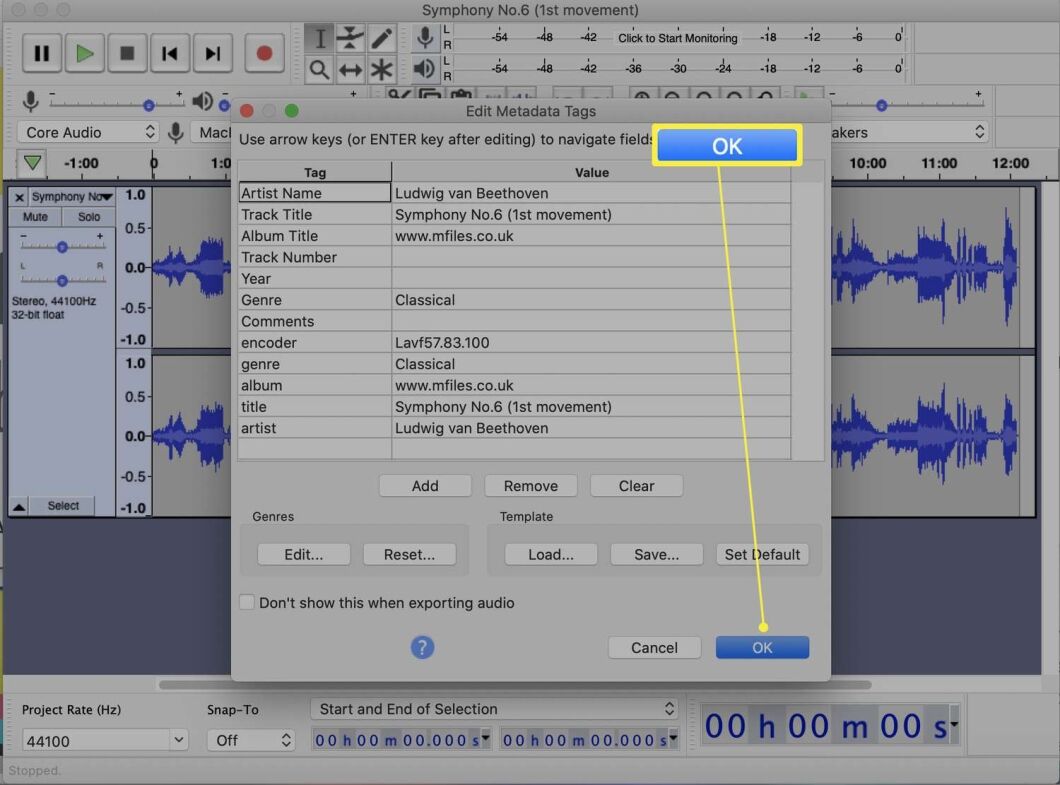Enable Solo on the Symphony track
Viewport: 1060px width, 785px height.
coord(89,216)
